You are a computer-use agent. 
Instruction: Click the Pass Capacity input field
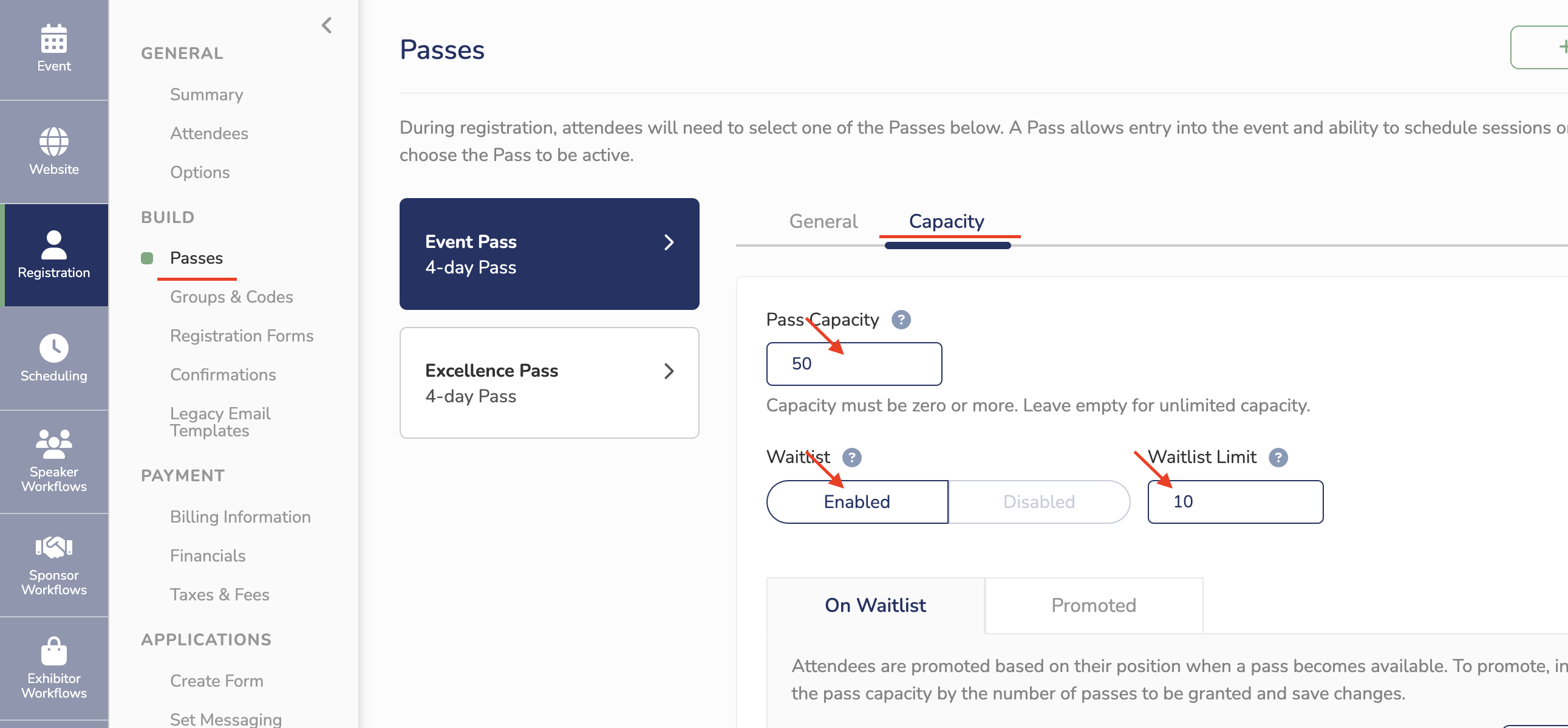[x=854, y=363]
